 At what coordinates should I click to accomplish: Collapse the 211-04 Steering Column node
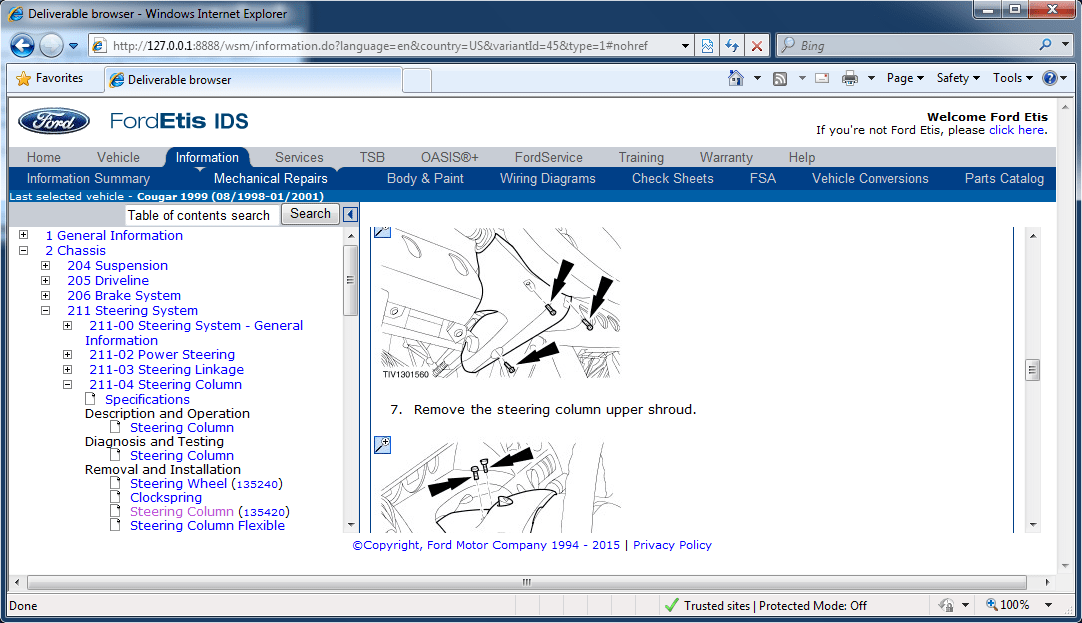click(x=68, y=384)
